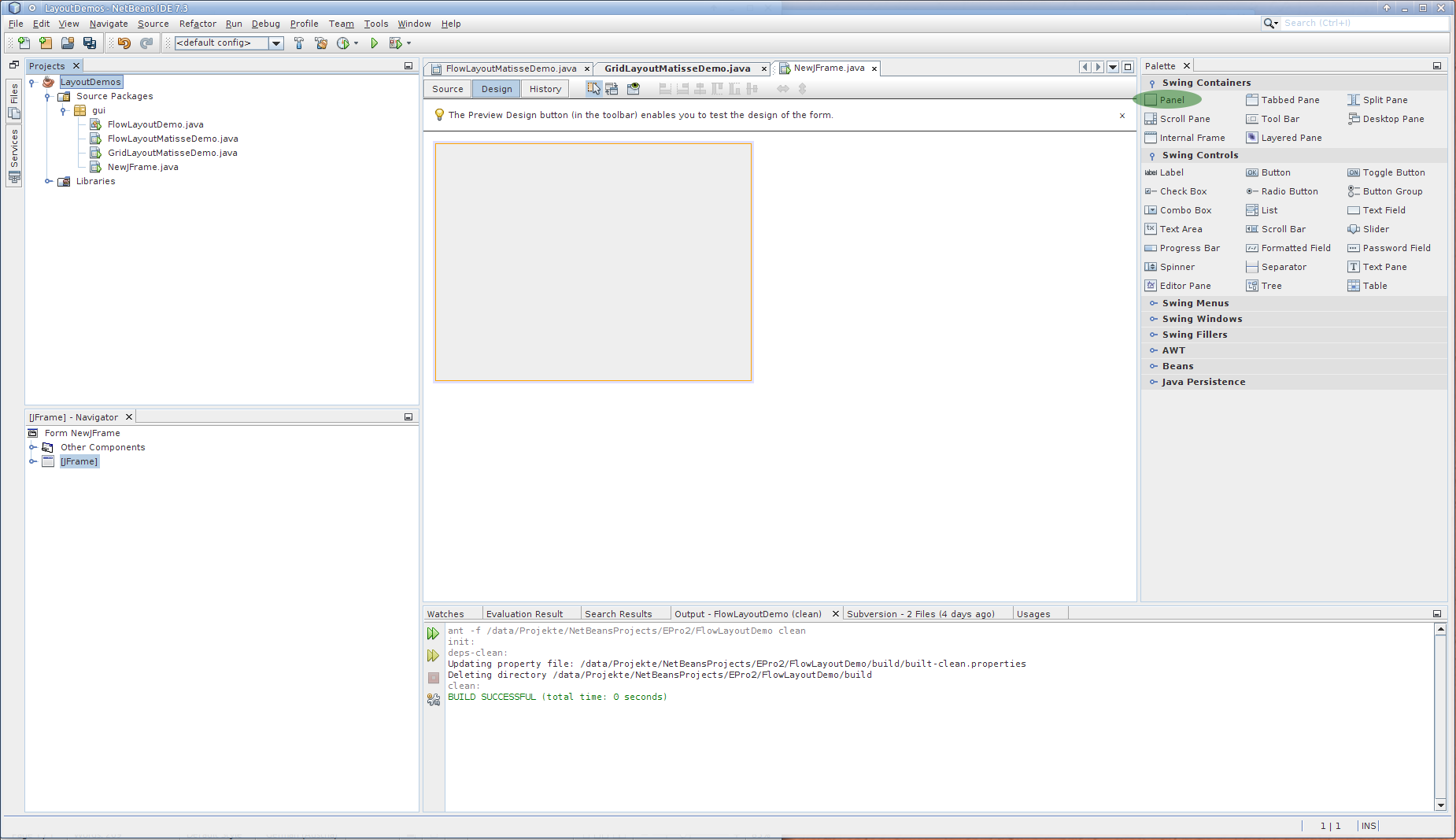Image resolution: width=1456 pixels, height=840 pixels.
Task: Build the project with the hammer icon
Action: pos(298,43)
